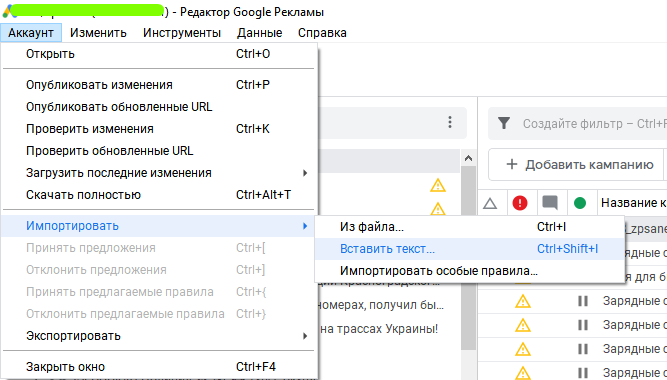This screenshot has height=380, width=667.
Task: Choose Проверить обновленные URL entry
Action: [x=159, y=151]
